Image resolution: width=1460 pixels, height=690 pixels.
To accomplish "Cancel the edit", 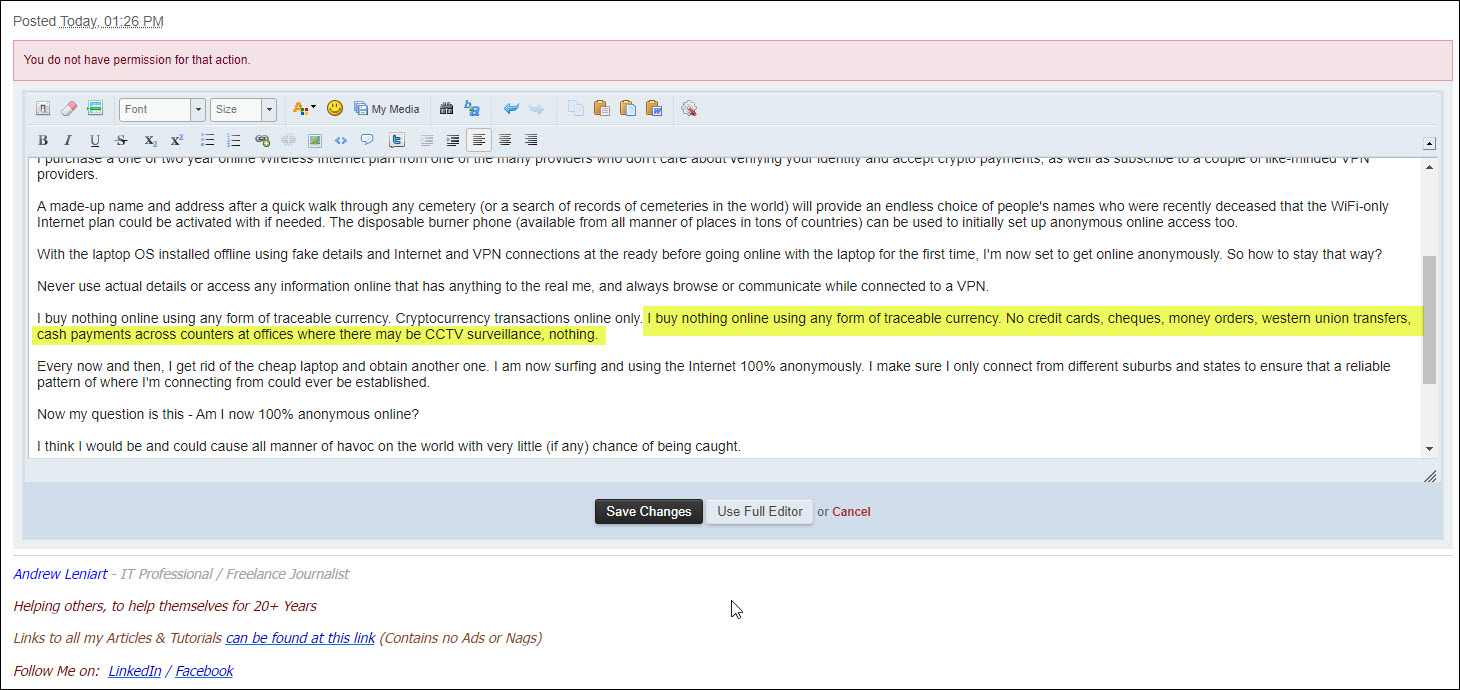I will (851, 512).
